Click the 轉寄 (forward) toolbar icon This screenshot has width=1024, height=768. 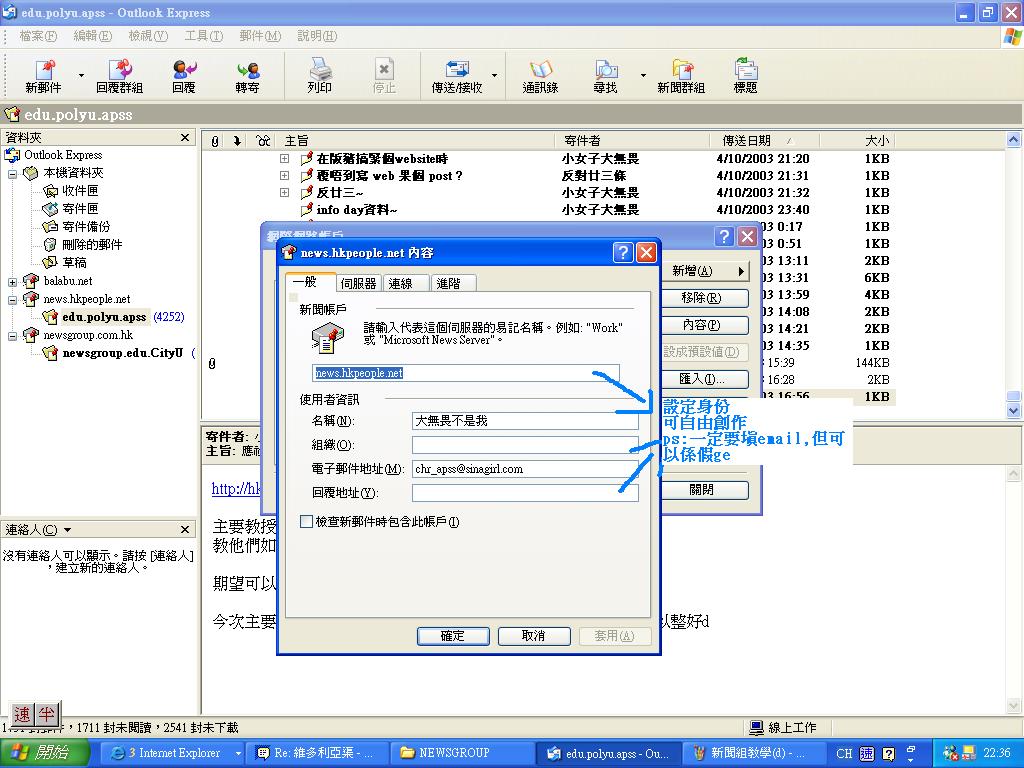248,76
